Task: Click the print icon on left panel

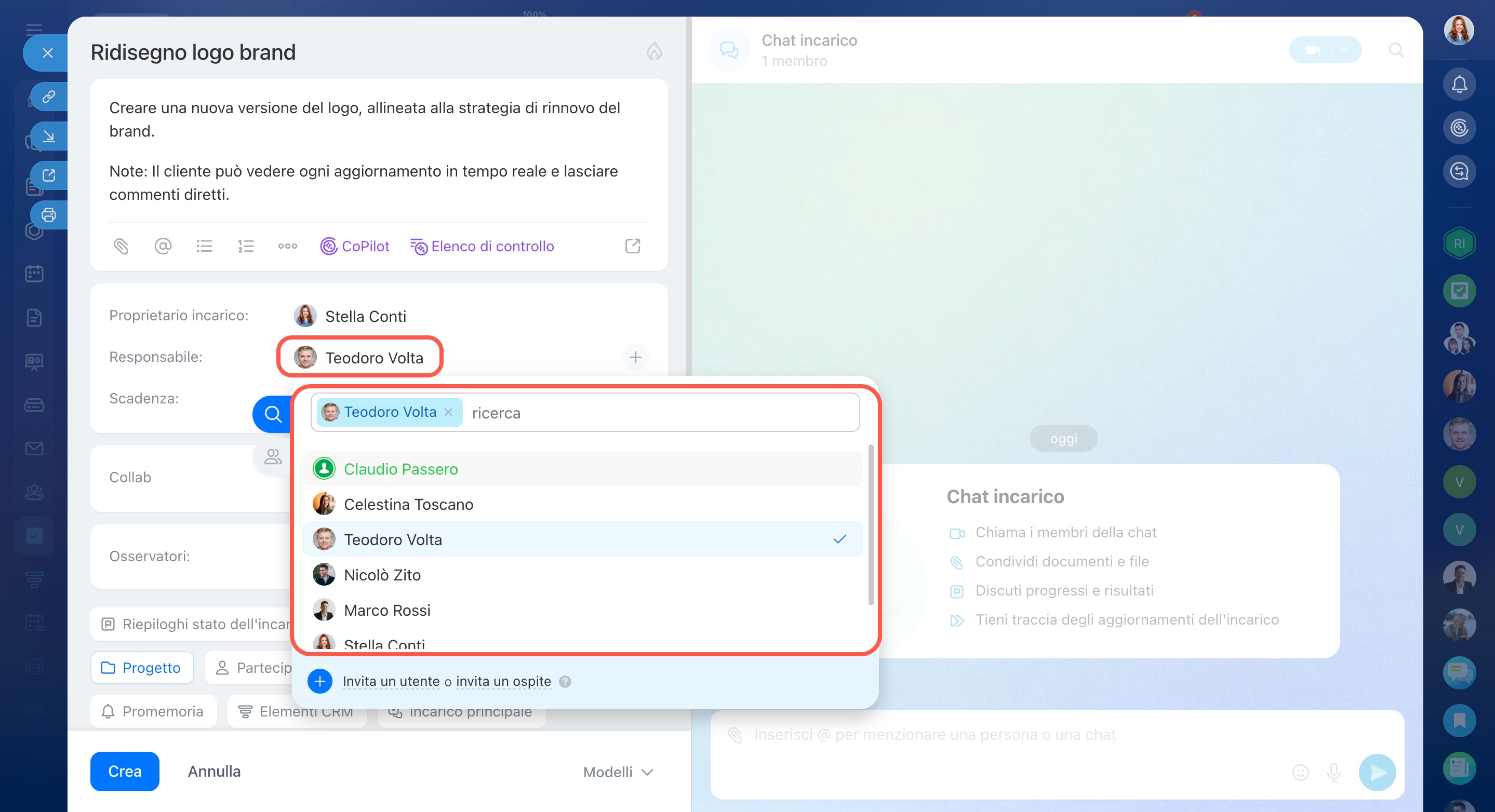Action: click(49, 215)
